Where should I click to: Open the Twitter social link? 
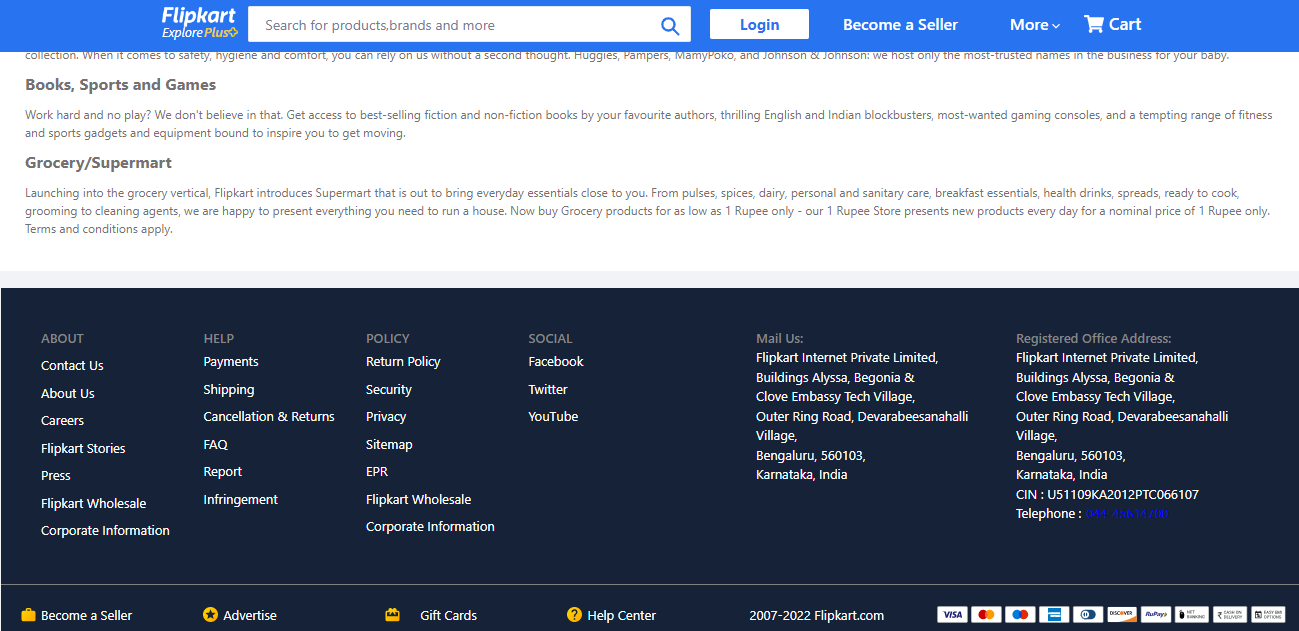(x=548, y=390)
